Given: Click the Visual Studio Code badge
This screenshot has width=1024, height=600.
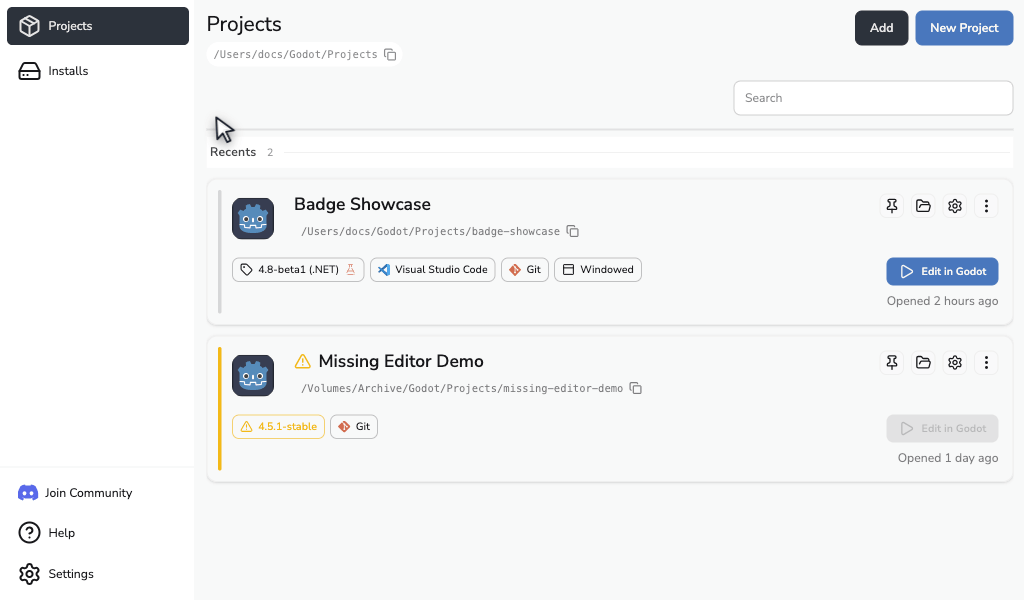Looking at the screenshot, I should (432, 270).
